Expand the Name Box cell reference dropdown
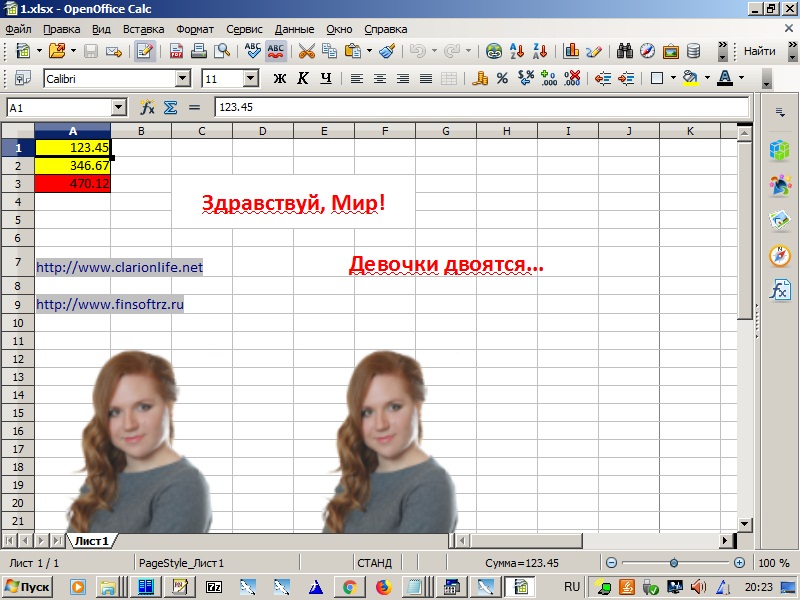Image resolution: width=800 pixels, height=600 pixels. point(119,107)
